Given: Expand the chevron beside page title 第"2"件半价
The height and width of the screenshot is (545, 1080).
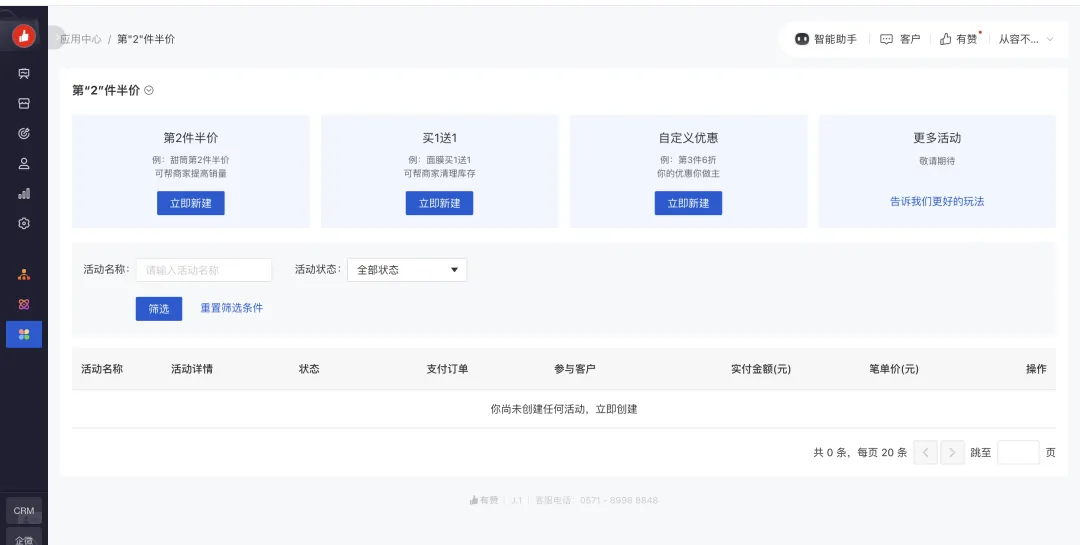Looking at the screenshot, I should pos(149,91).
